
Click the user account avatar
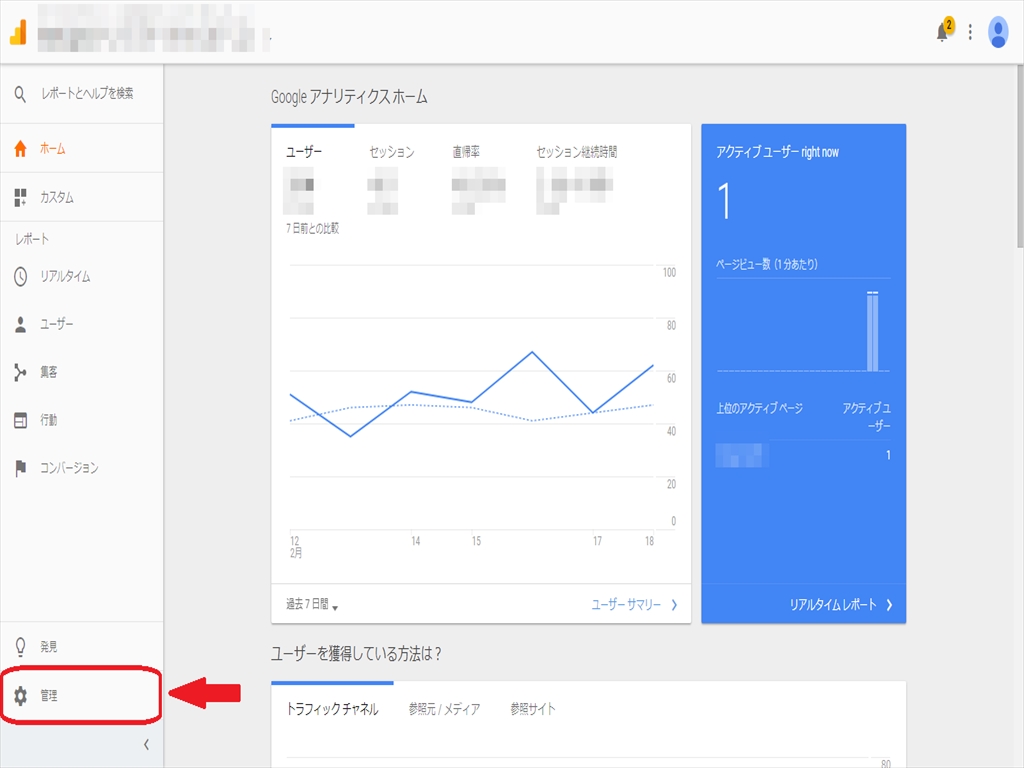(998, 33)
